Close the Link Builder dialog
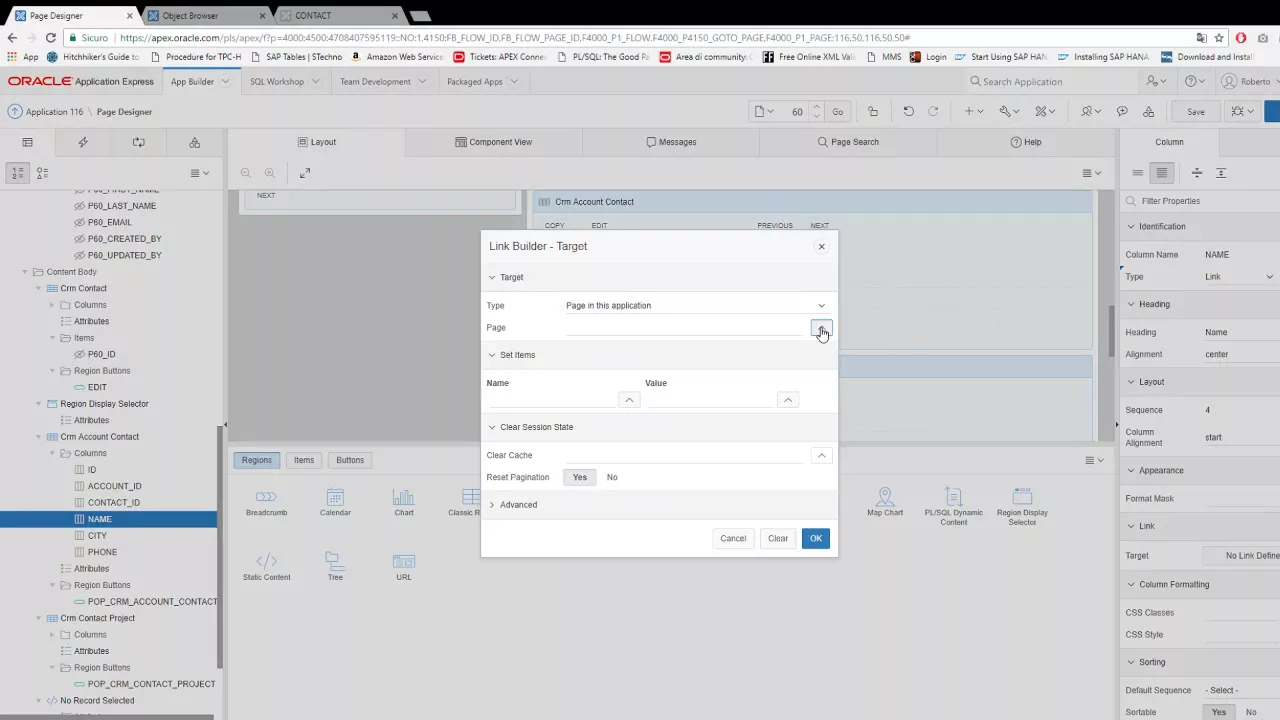Image resolution: width=1280 pixels, height=720 pixels. point(822,246)
